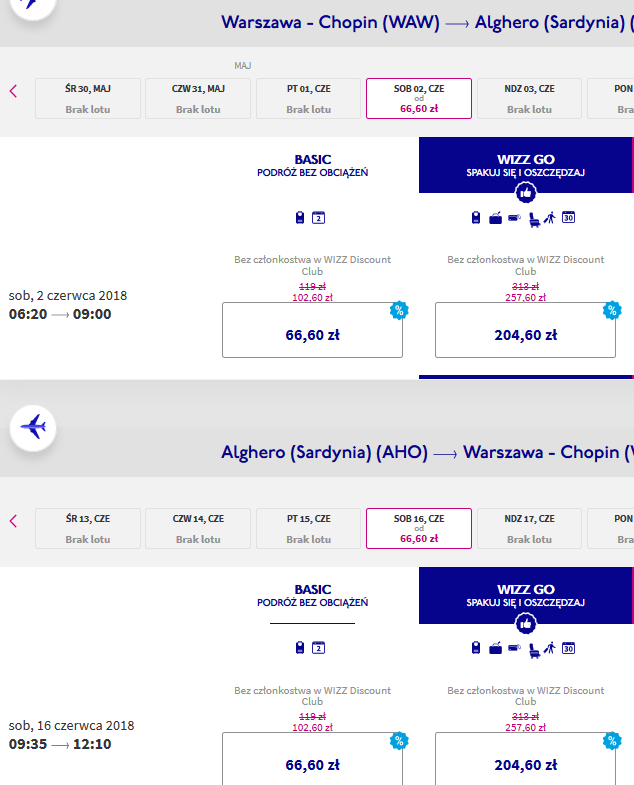Click the return flight airplane icon
The width and height of the screenshot is (634, 785).
(33, 428)
